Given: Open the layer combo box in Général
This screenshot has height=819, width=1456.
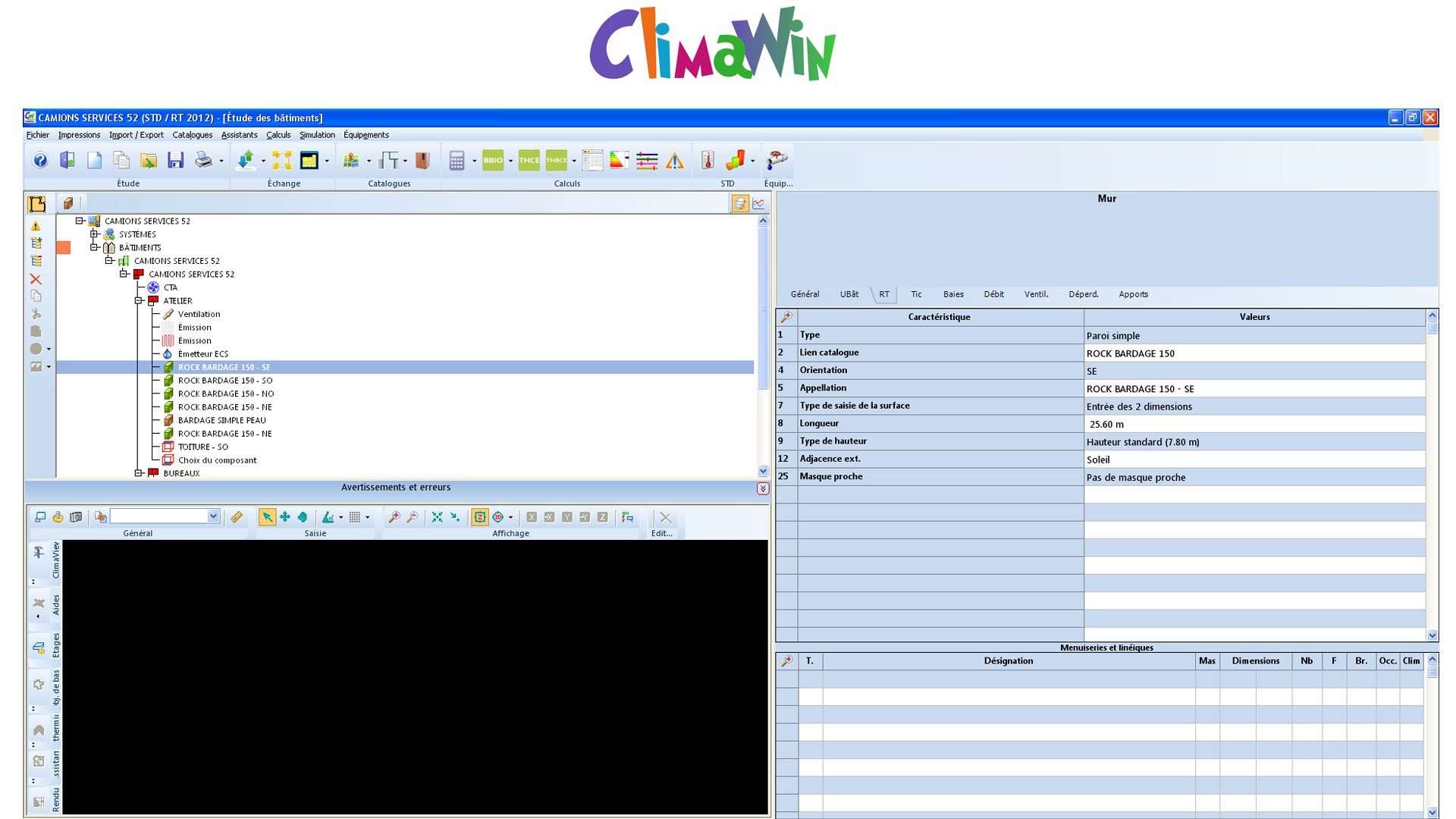Looking at the screenshot, I should pos(165,516).
